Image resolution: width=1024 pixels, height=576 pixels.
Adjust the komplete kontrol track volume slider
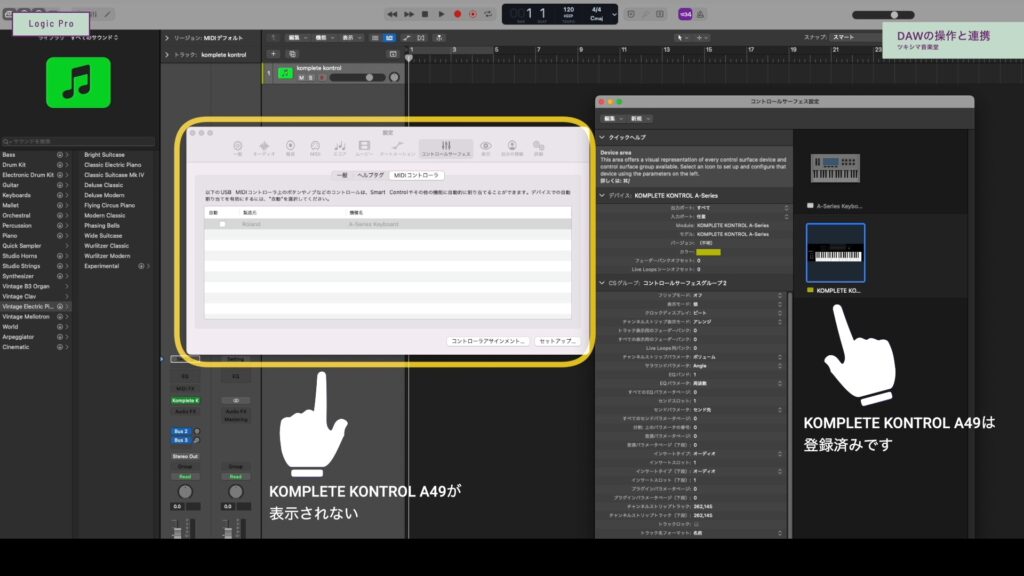356,78
